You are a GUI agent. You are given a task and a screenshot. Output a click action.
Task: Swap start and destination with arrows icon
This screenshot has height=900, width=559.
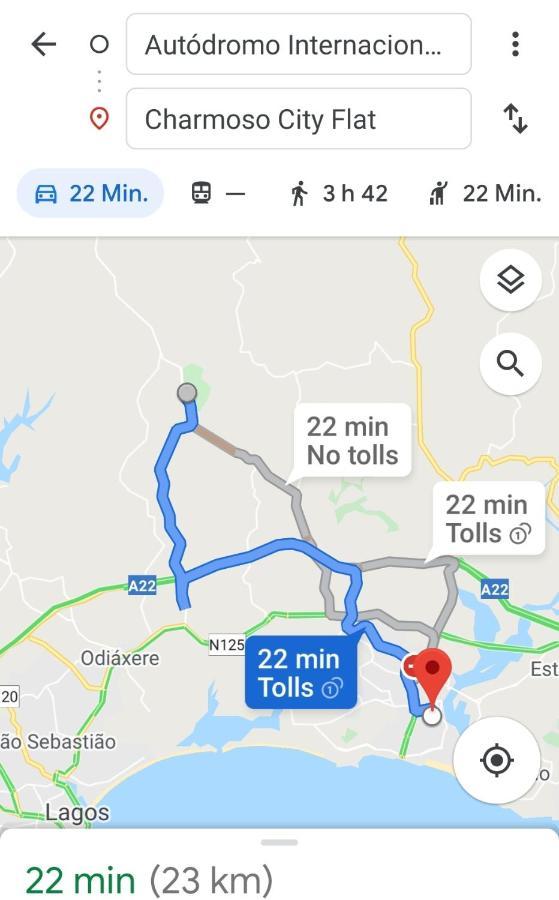515,118
